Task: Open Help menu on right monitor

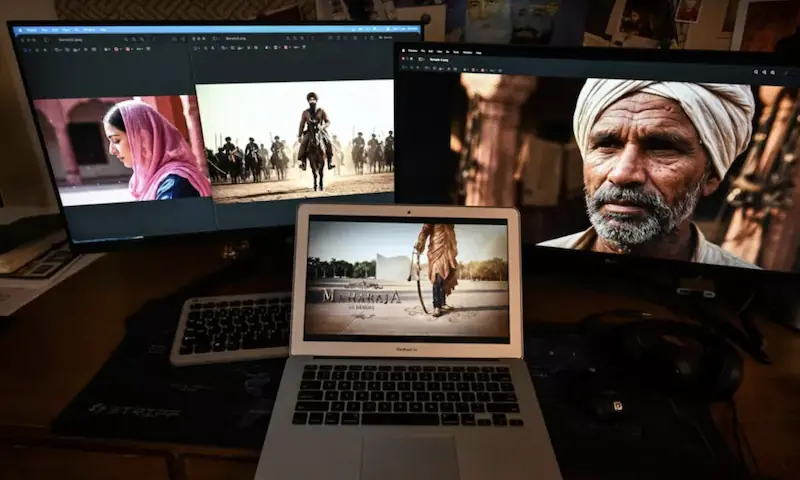Action: coord(479,53)
